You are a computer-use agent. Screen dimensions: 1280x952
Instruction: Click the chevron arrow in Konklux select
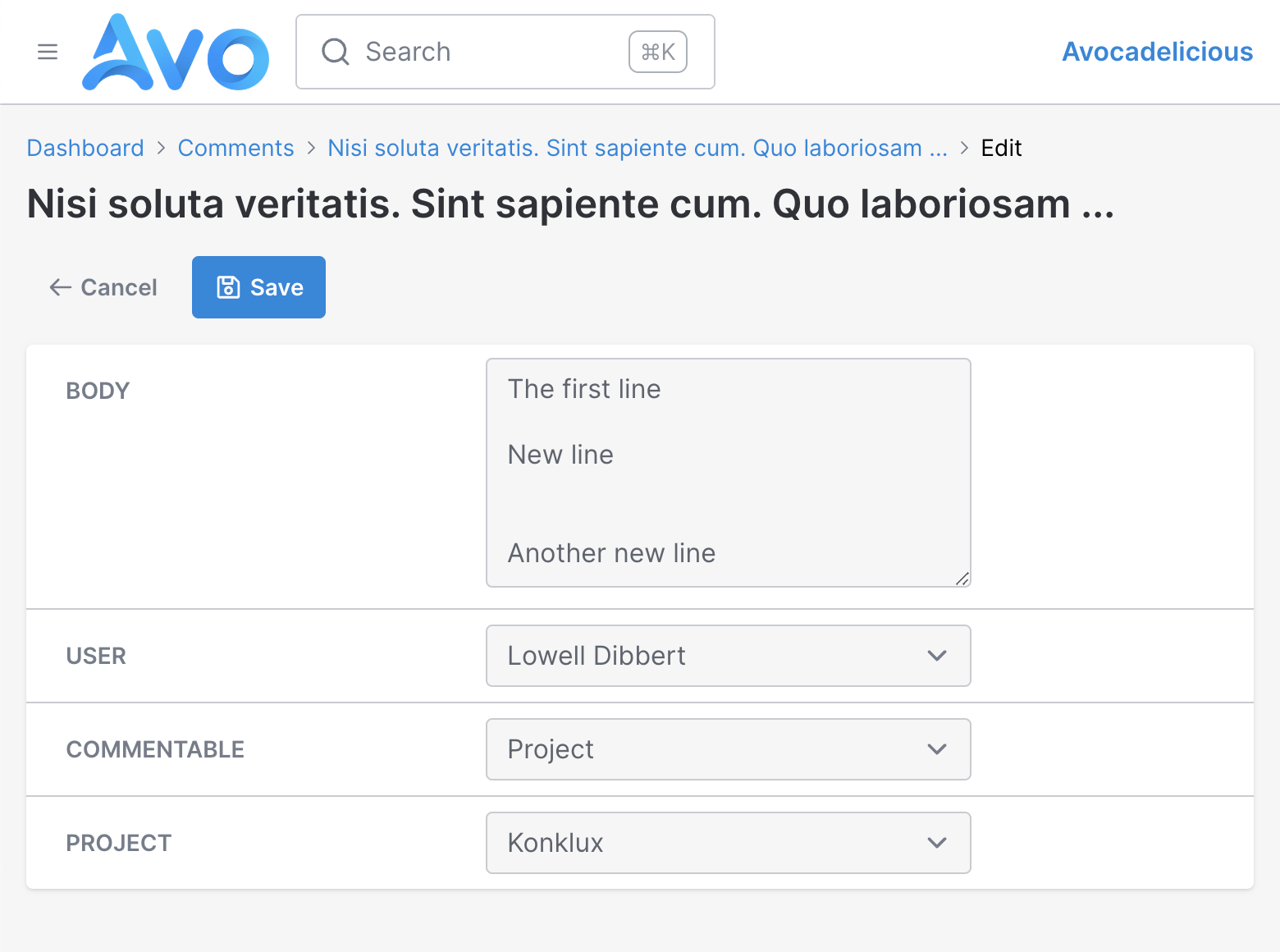click(937, 843)
